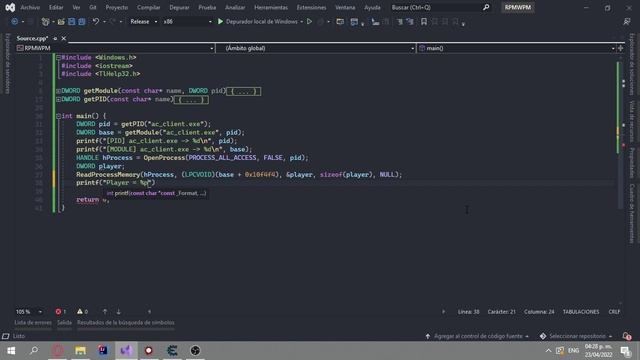The width and height of the screenshot is (640, 360).
Task: Click the Visual Studio taskbar icon
Action: 126,351
